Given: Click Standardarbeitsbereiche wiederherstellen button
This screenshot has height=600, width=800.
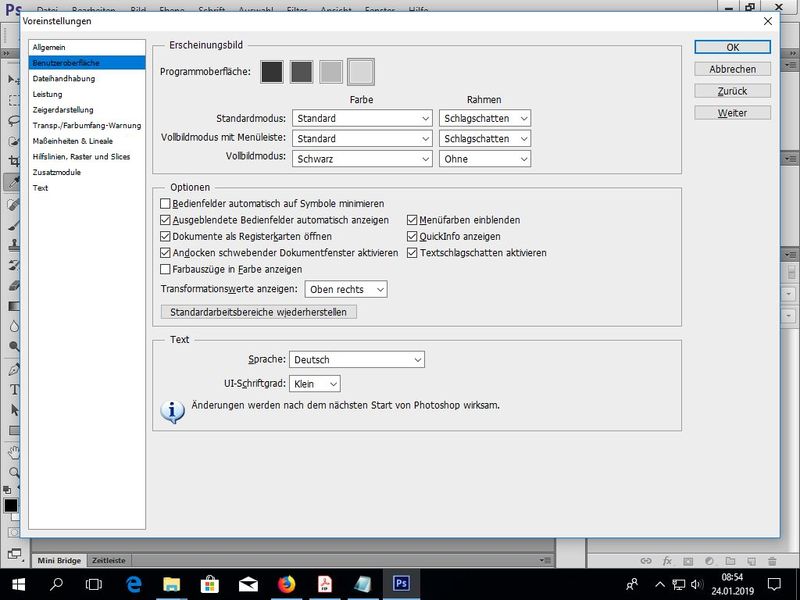Looking at the screenshot, I should [x=258, y=312].
